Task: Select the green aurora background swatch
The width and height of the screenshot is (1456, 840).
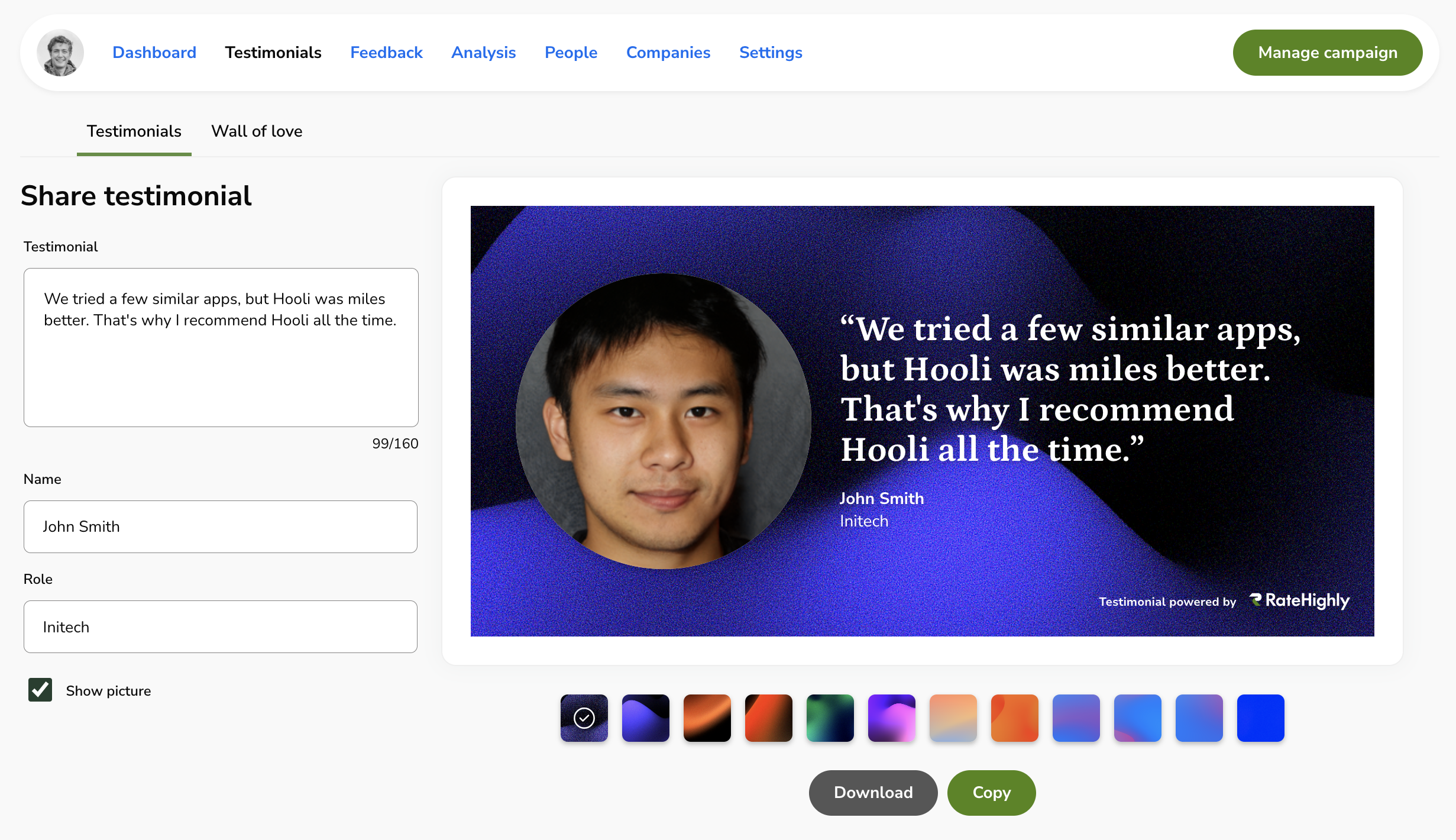Action: (x=830, y=718)
